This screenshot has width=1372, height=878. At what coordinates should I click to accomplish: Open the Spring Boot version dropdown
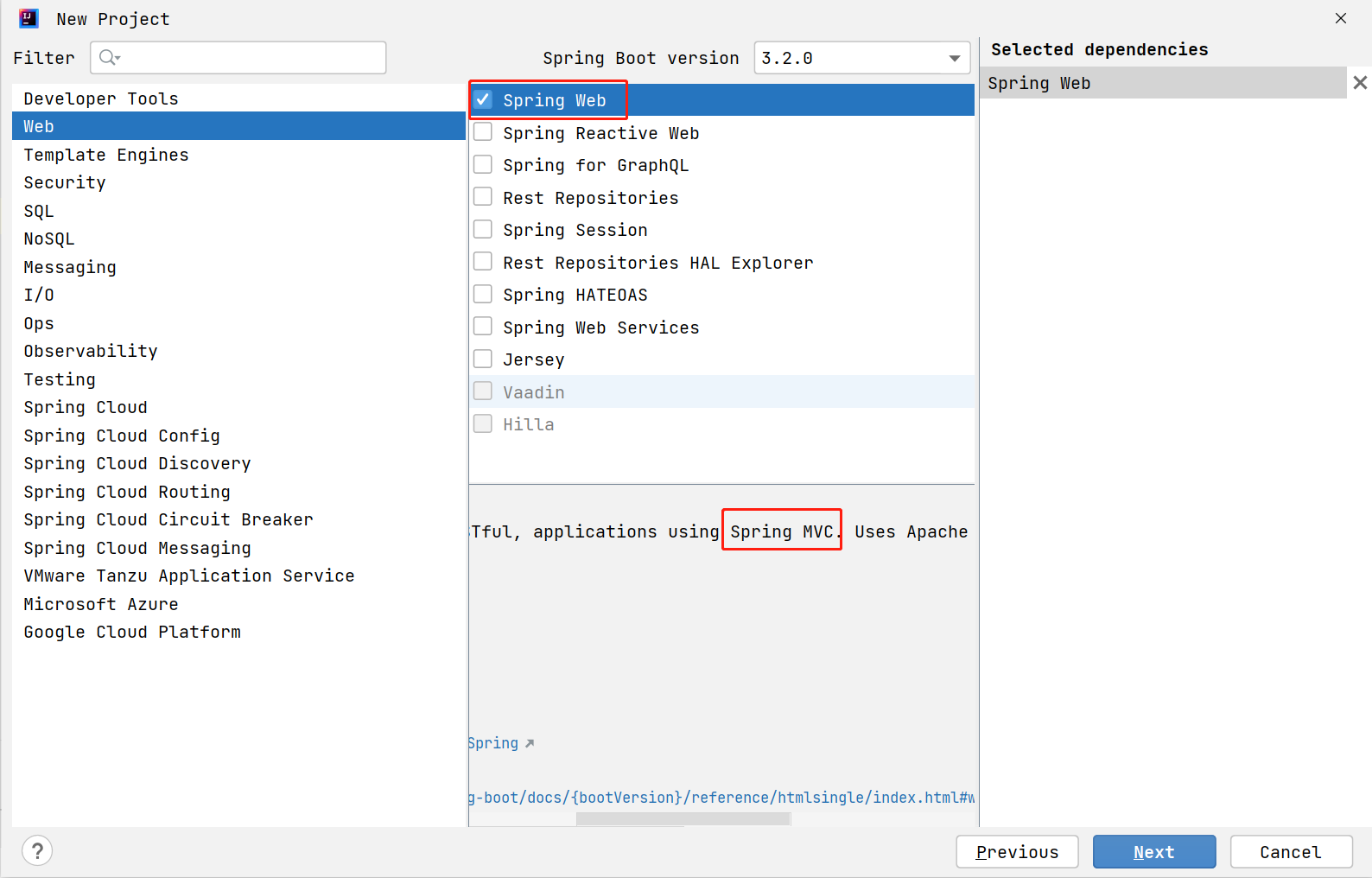pos(862,58)
